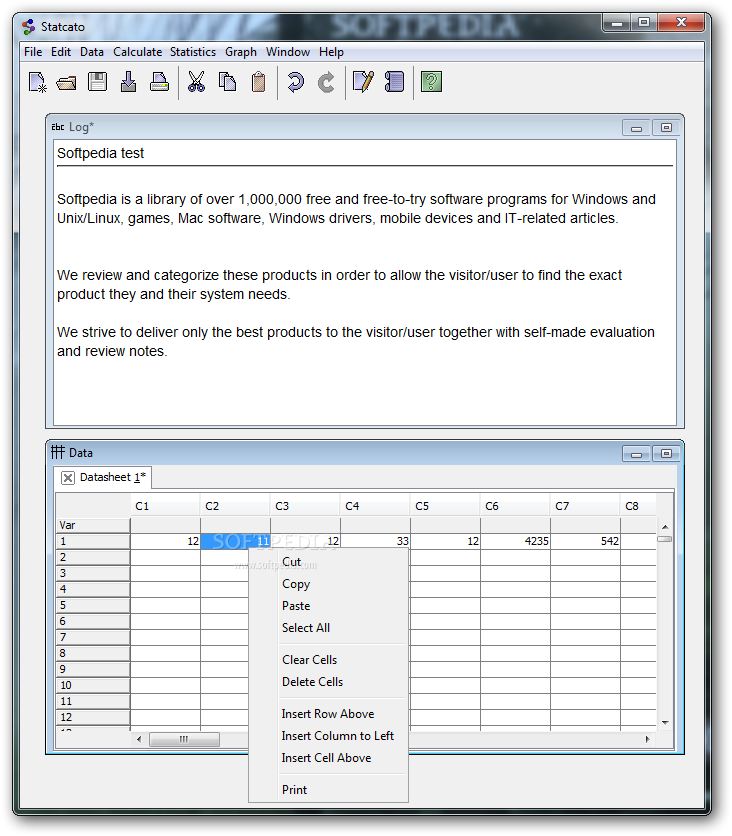Open the Data menu
This screenshot has height=836, width=732.
click(x=92, y=52)
